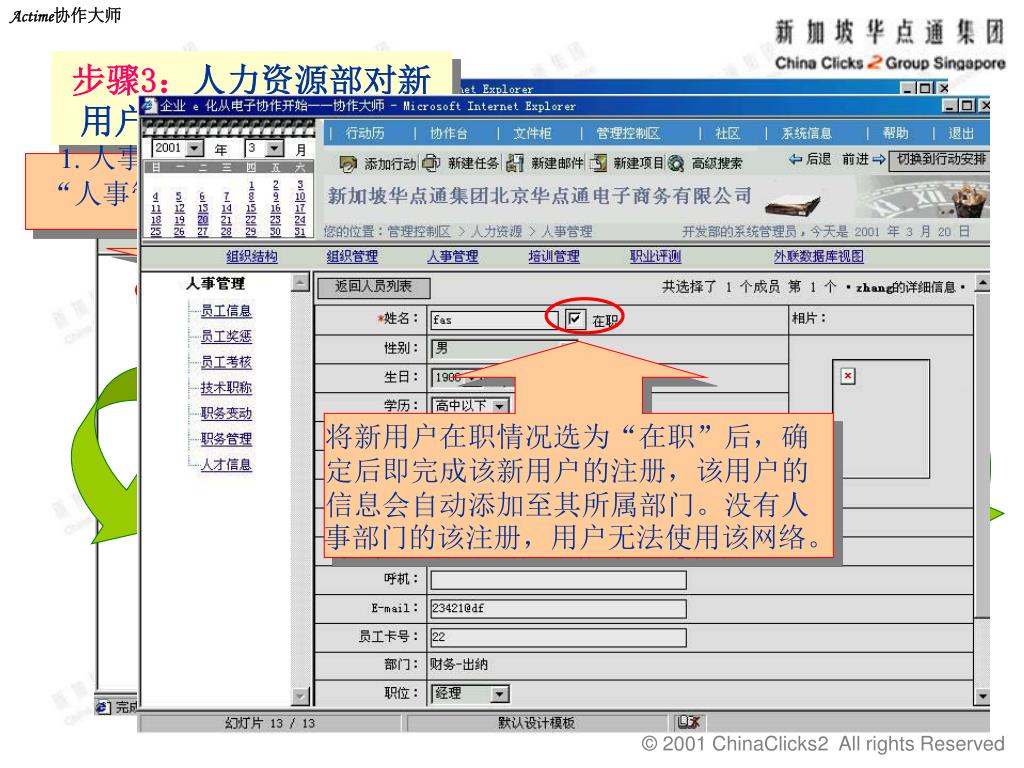The width and height of the screenshot is (1024, 768).
Task: Click the 添加行动 label
Action: pos(390,164)
